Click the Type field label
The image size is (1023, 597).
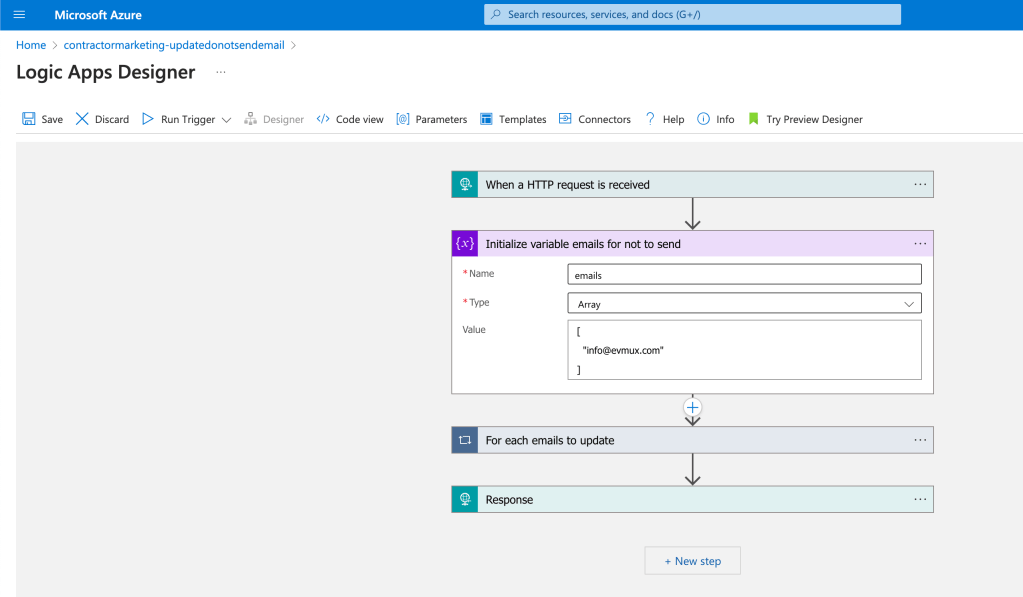tap(480, 303)
